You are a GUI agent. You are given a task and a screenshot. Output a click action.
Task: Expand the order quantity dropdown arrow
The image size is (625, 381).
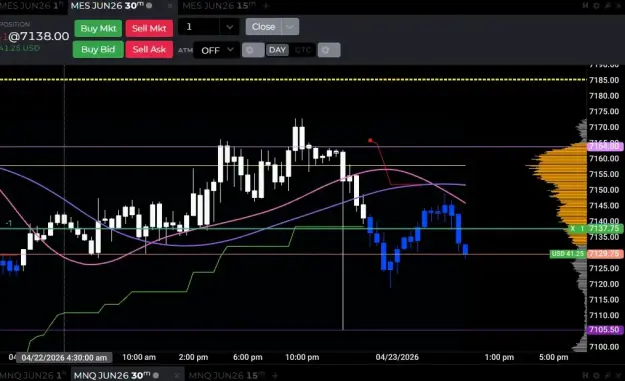(x=230, y=27)
